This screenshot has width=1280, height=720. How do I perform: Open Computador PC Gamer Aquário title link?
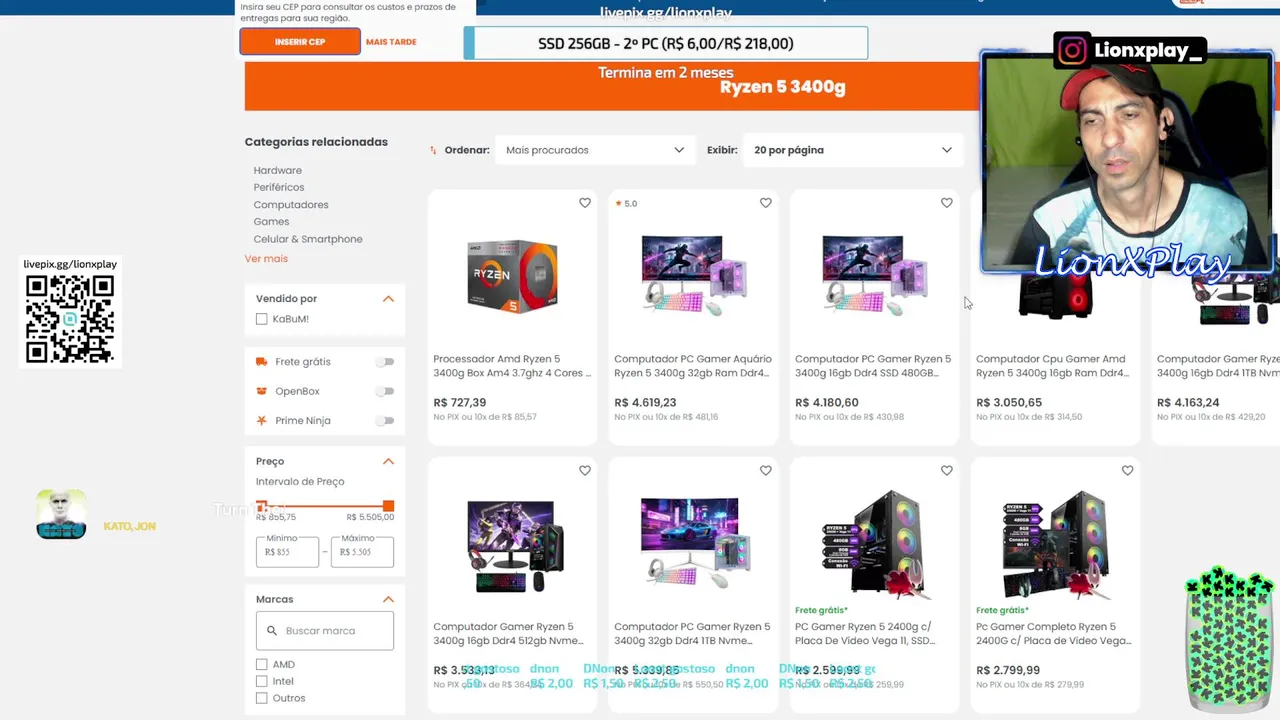[693, 366]
